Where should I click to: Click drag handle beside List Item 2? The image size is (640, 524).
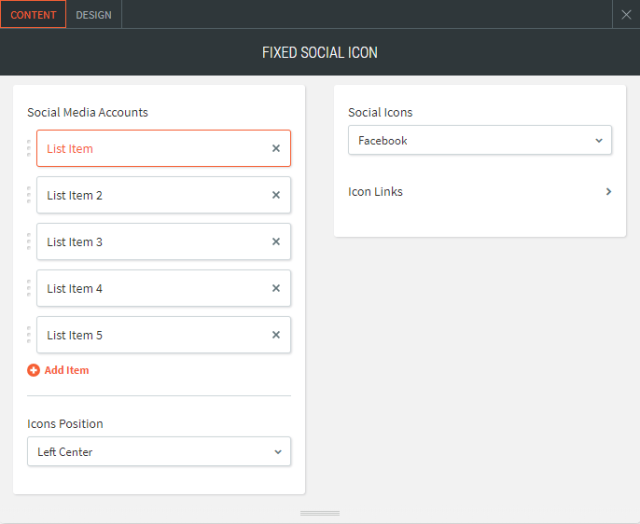[28, 195]
